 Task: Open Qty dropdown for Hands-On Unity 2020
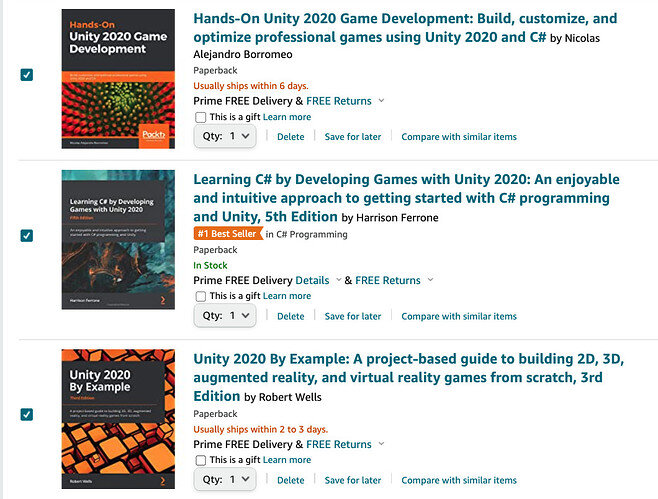coord(225,136)
